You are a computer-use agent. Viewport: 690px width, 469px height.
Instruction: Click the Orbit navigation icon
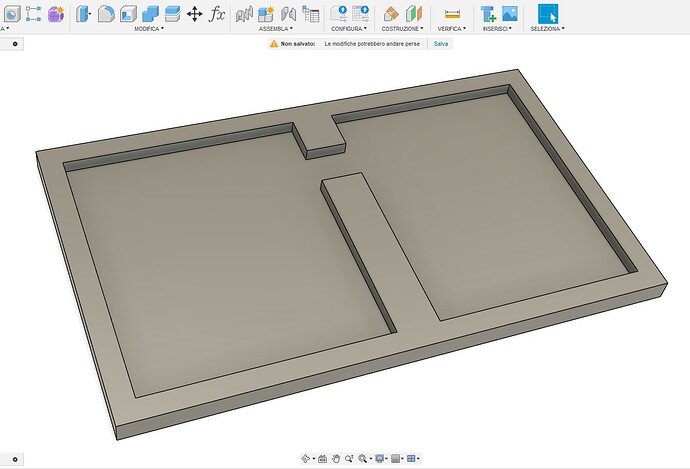(305, 458)
